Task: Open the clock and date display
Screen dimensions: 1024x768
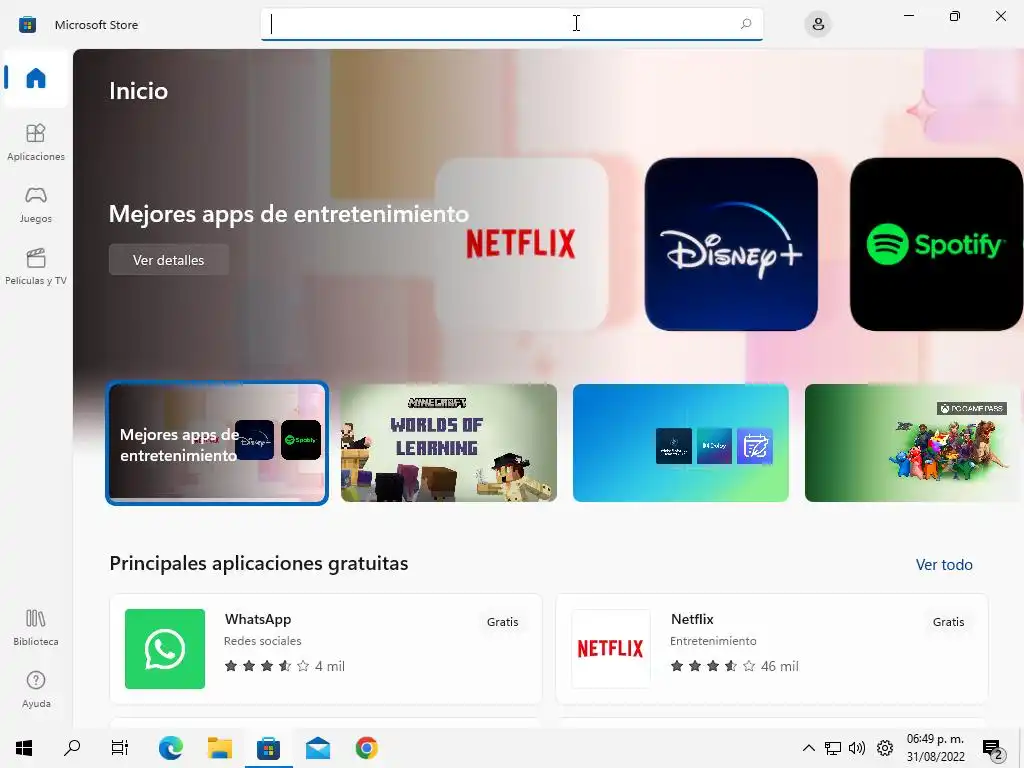Action: 935,748
